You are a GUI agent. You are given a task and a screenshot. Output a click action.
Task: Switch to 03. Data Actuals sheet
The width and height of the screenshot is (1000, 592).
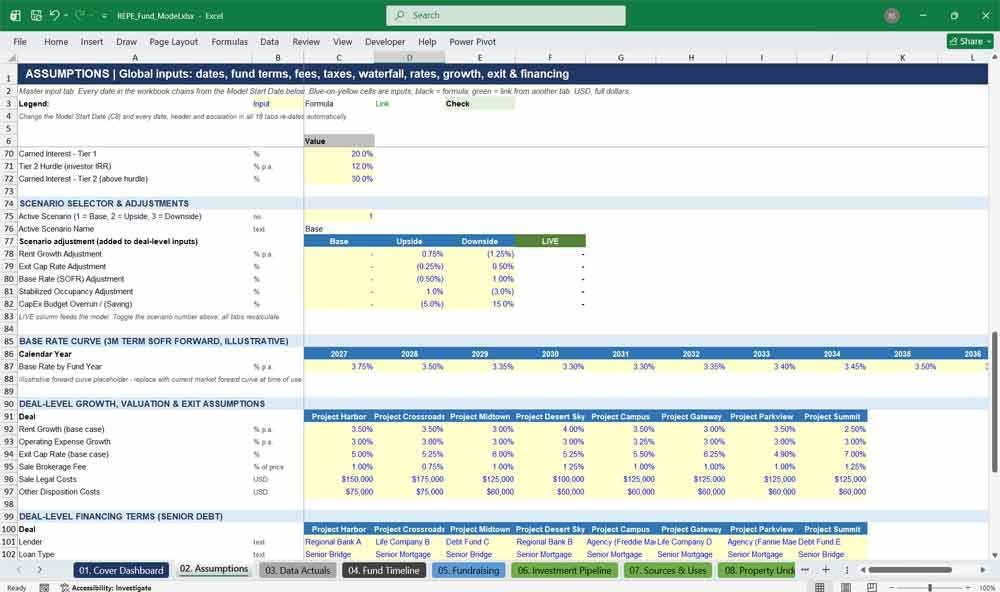click(x=297, y=570)
